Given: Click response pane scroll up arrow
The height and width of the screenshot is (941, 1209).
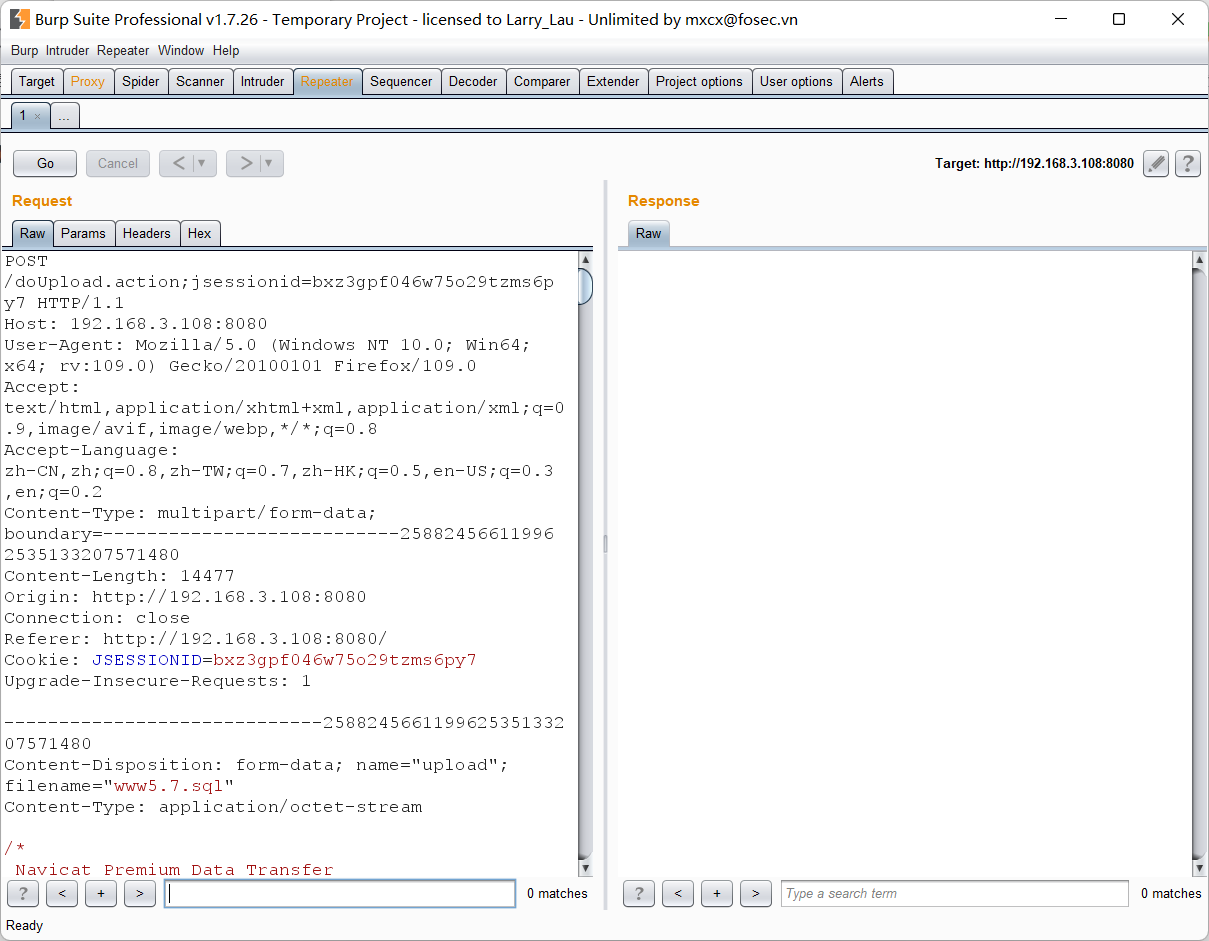Looking at the screenshot, I should (x=1200, y=260).
